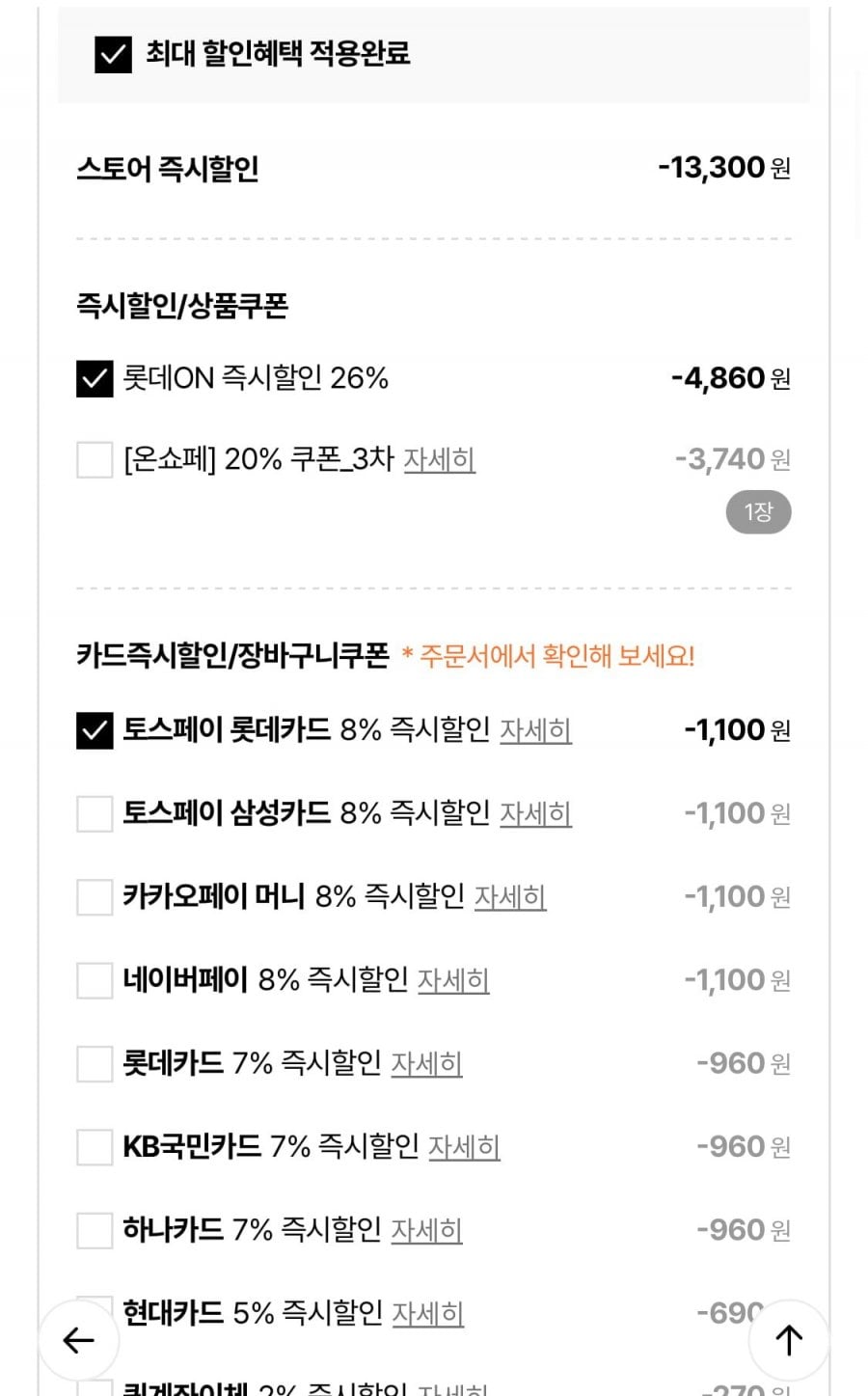The width and height of the screenshot is (868, 1396).
Task: Uncheck 최대 할인혜택 적용완료 checkbox
Action: click(113, 54)
